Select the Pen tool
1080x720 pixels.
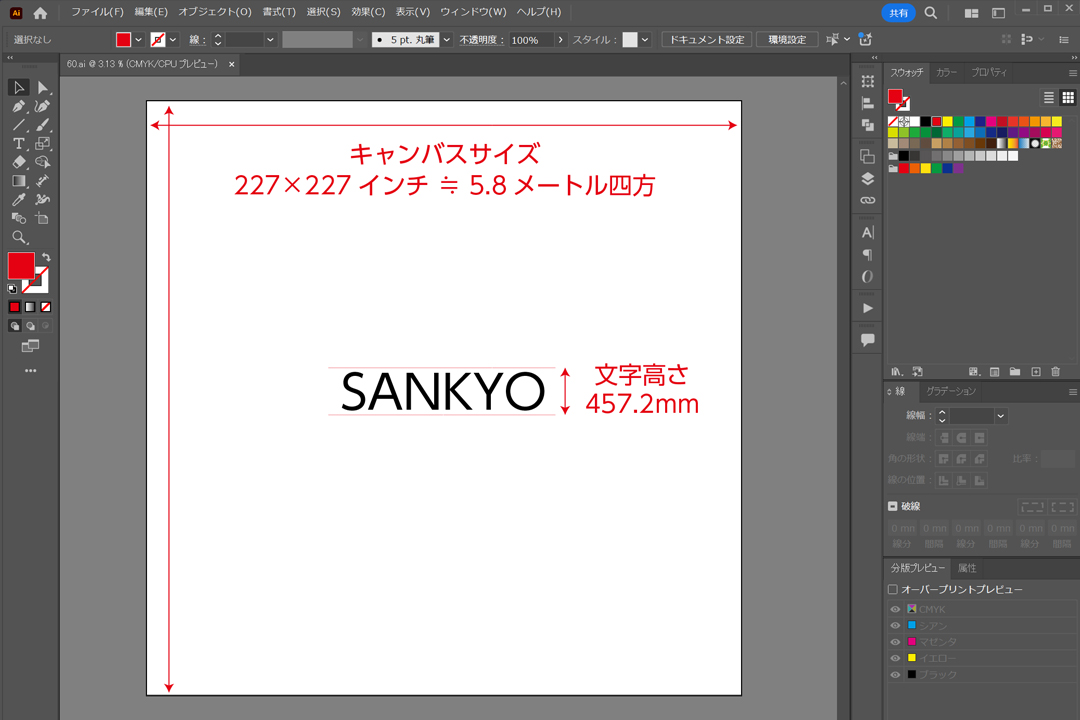(x=19, y=106)
